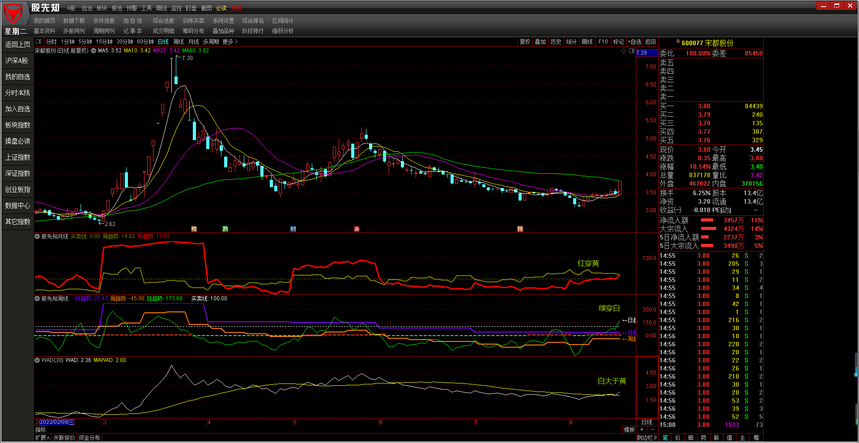Open 上证指数 in left sidebar
Viewport: 859px width, 443px height.
pos(18,157)
